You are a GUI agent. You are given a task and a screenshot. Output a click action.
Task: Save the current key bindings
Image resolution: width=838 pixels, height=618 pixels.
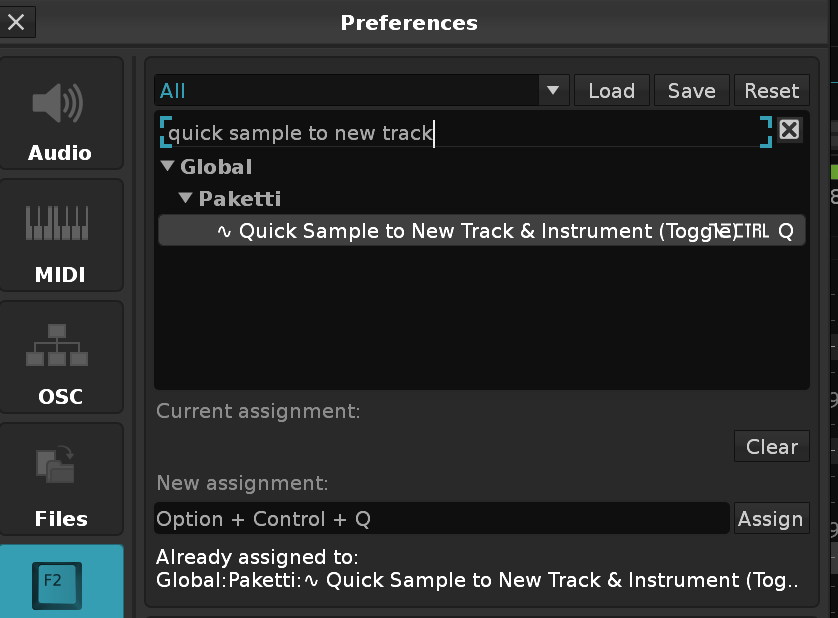point(691,91)
